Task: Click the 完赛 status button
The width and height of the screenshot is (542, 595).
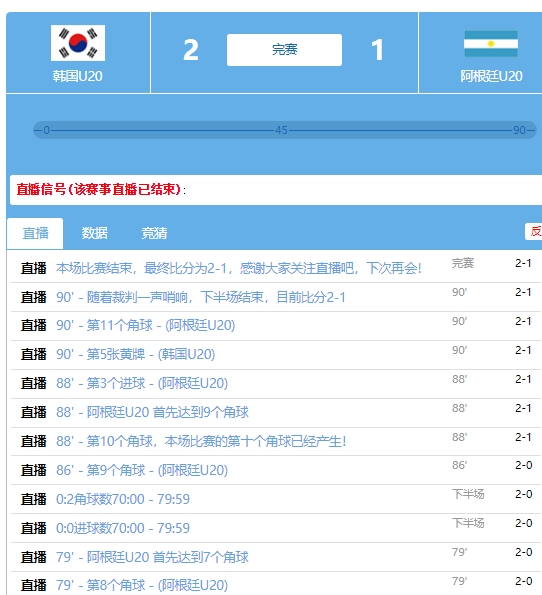Action: tap(284, 50)
